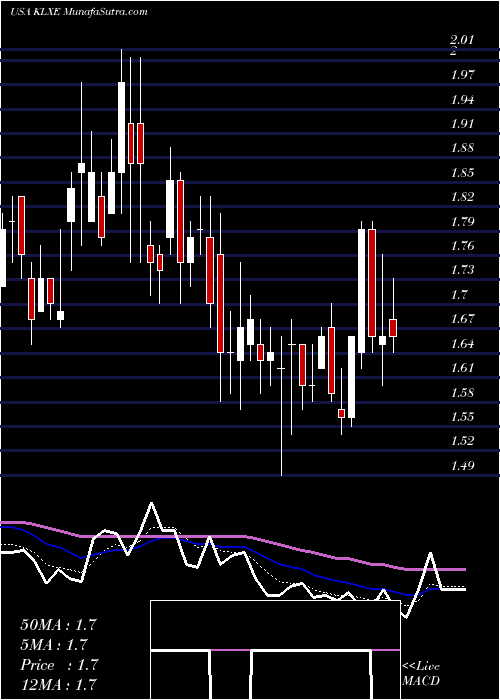Click the 1.64 price axis label
The width and height of the screenshot is (500, 700).
click(461, 344)
